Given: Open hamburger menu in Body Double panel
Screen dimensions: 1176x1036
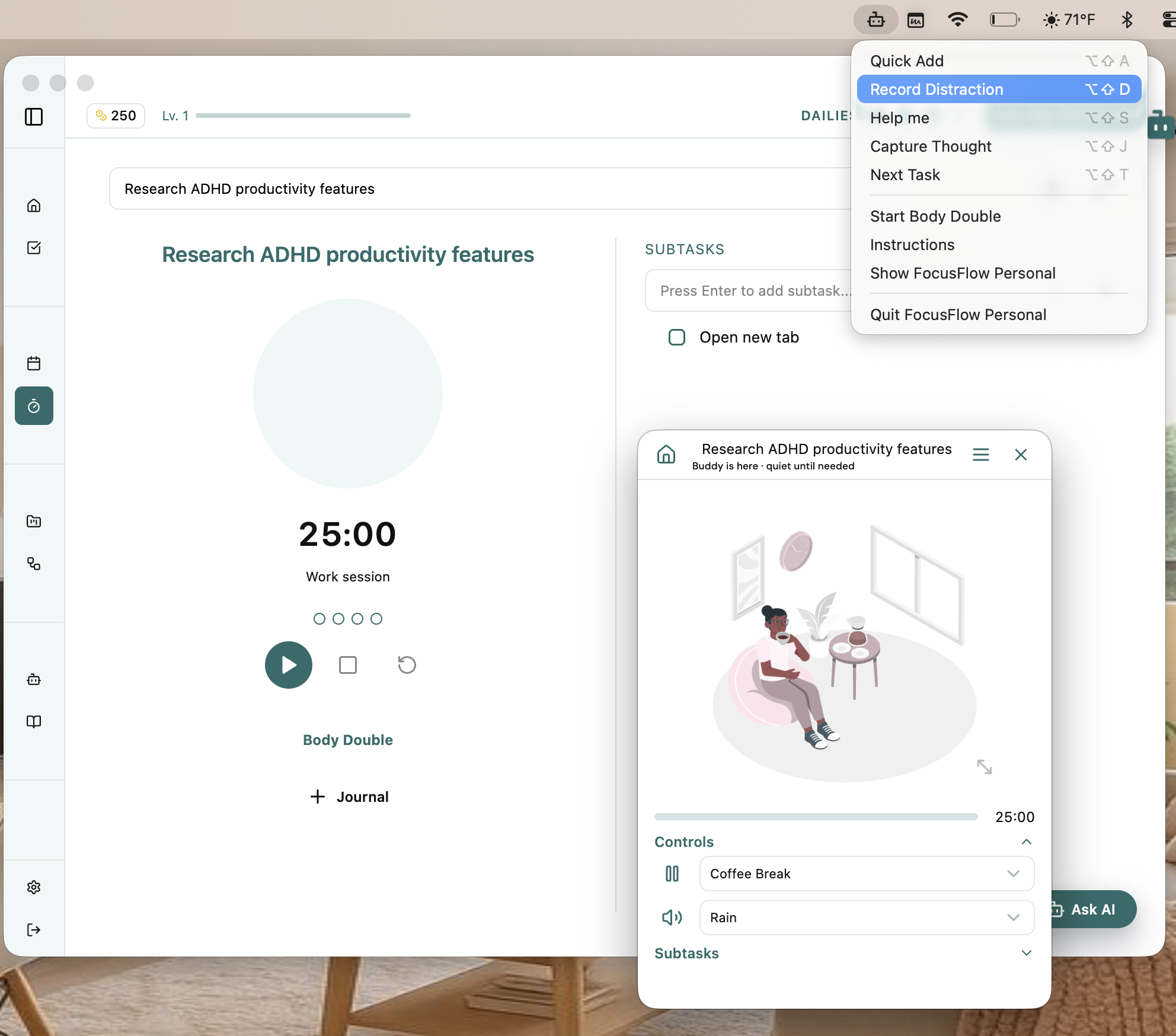Looking at the screenshot, I should [981, 455].
